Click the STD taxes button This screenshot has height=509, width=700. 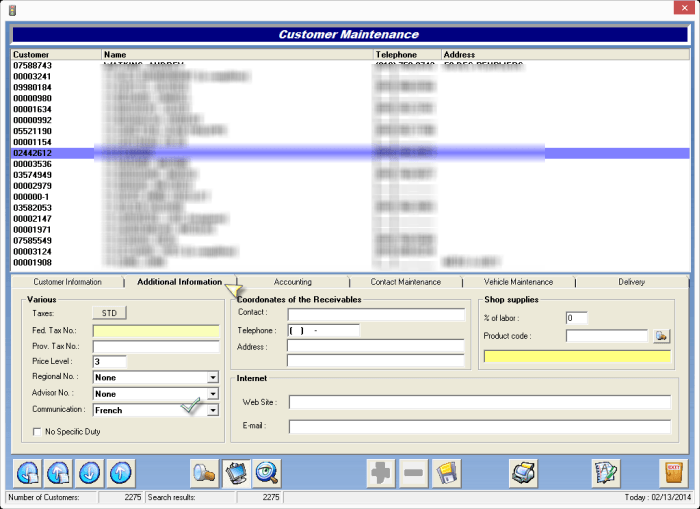click(x=109, y=313)
